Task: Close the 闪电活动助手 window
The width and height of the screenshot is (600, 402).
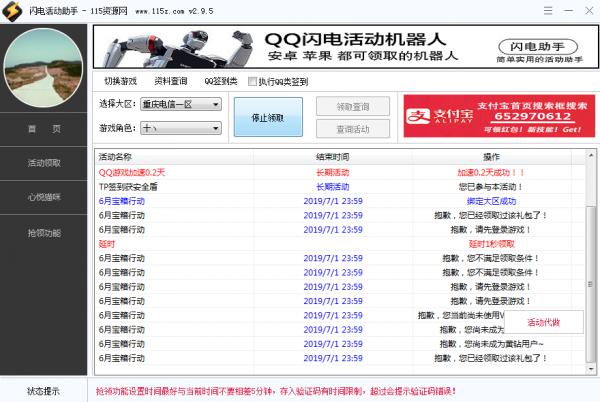Action: click(x=589, y=11)
